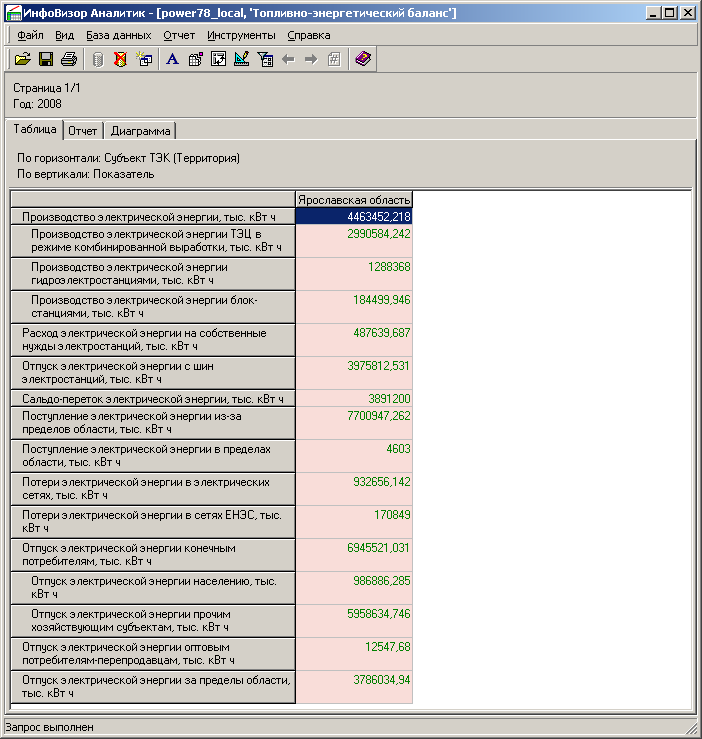702x739 pixels.
Task: Select the cell with value 487639,687
Action: [354, 340]
